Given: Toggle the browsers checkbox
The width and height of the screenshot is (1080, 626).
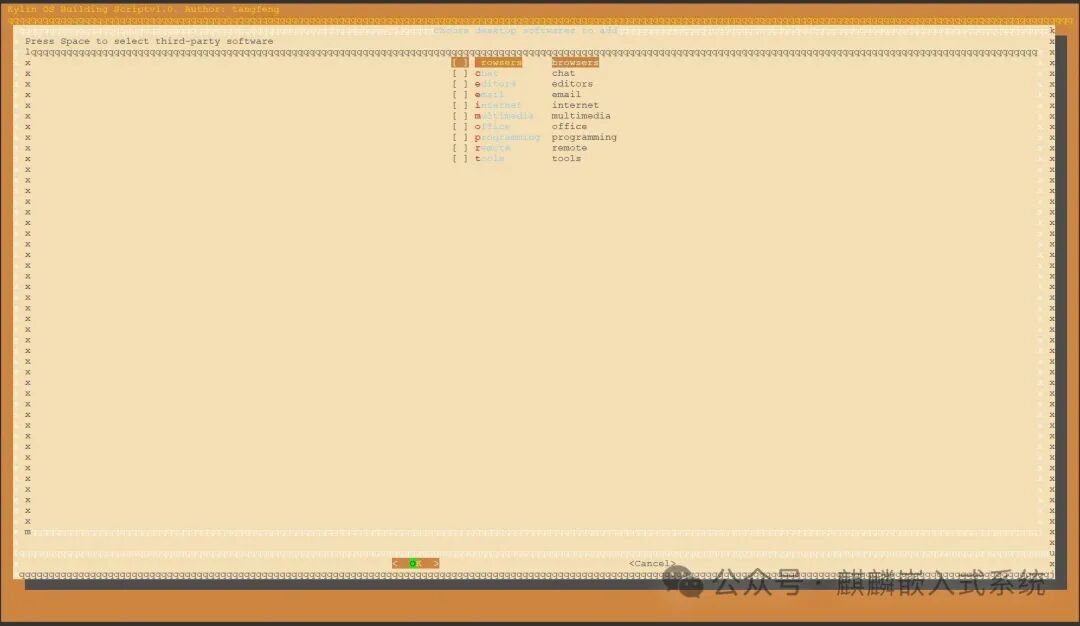Looking at the screenshot, I should pyautogui.click(x=460, y=63).
